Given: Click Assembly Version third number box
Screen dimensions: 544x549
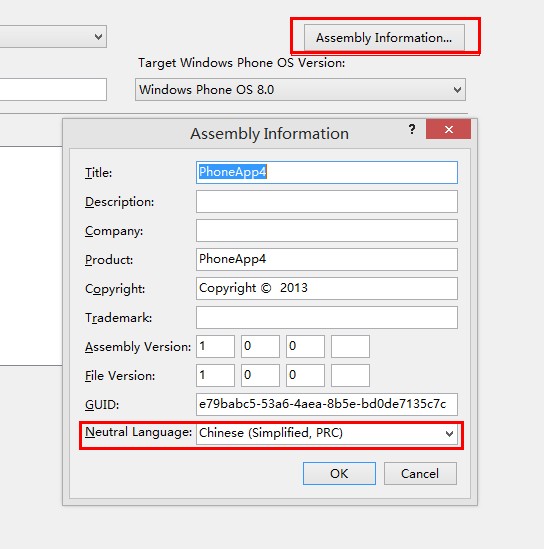Looking at the screenshot, I should pyautogui.click(x=305, y=346).
